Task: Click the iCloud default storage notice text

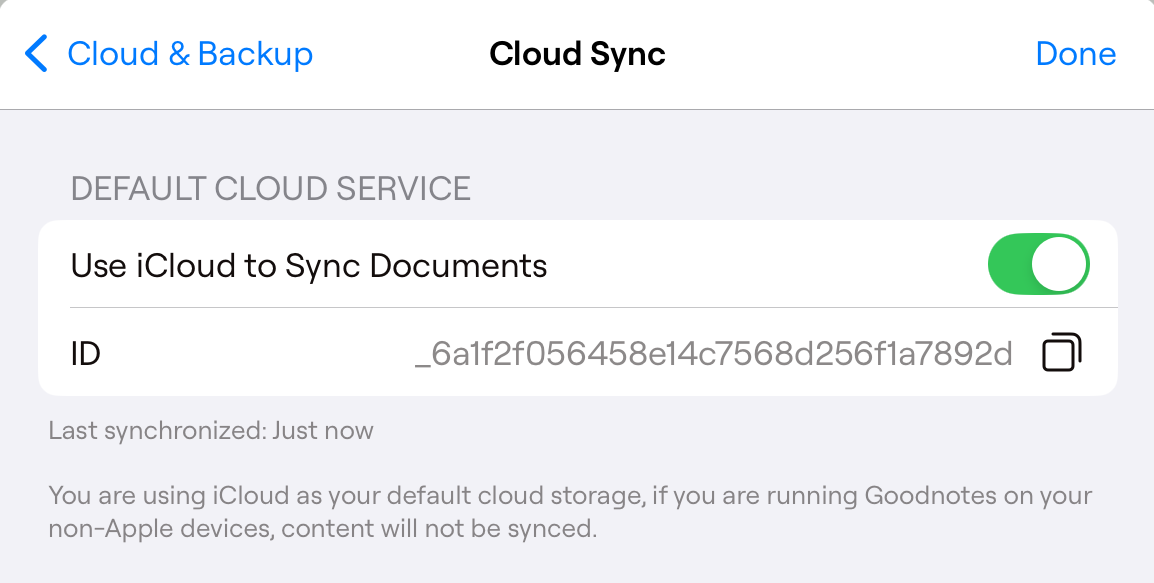Action: 570,512
